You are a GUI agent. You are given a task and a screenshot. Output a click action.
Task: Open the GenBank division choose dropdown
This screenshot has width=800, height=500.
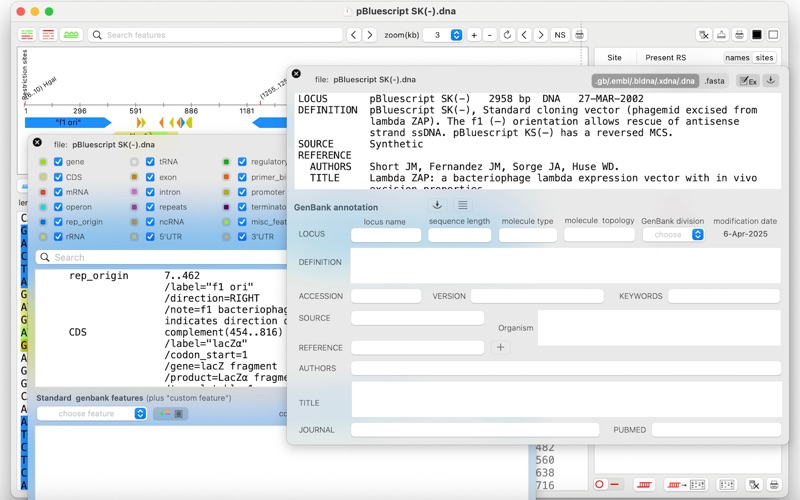click(x=673, y=234)
